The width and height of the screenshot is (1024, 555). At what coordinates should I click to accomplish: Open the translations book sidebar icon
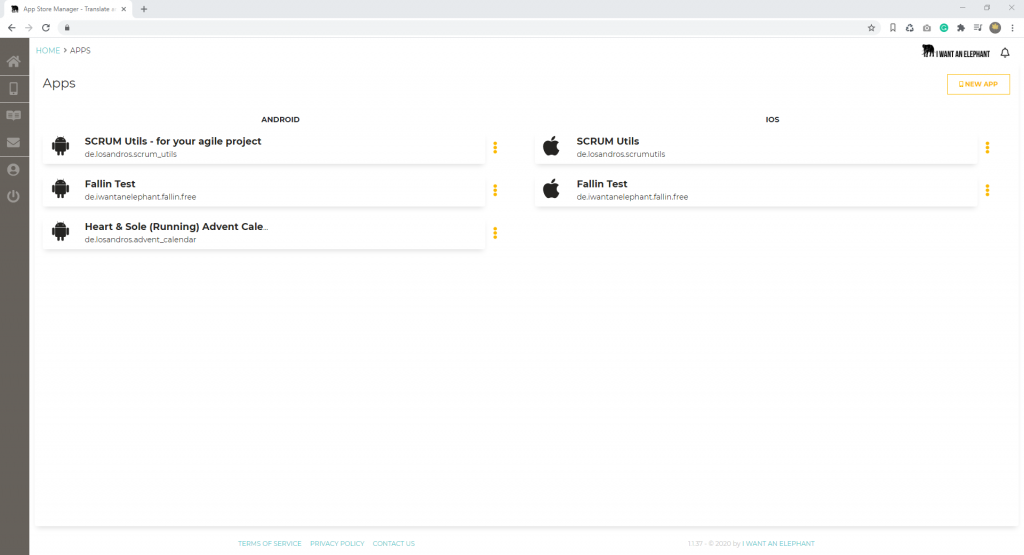click(14, 116)
